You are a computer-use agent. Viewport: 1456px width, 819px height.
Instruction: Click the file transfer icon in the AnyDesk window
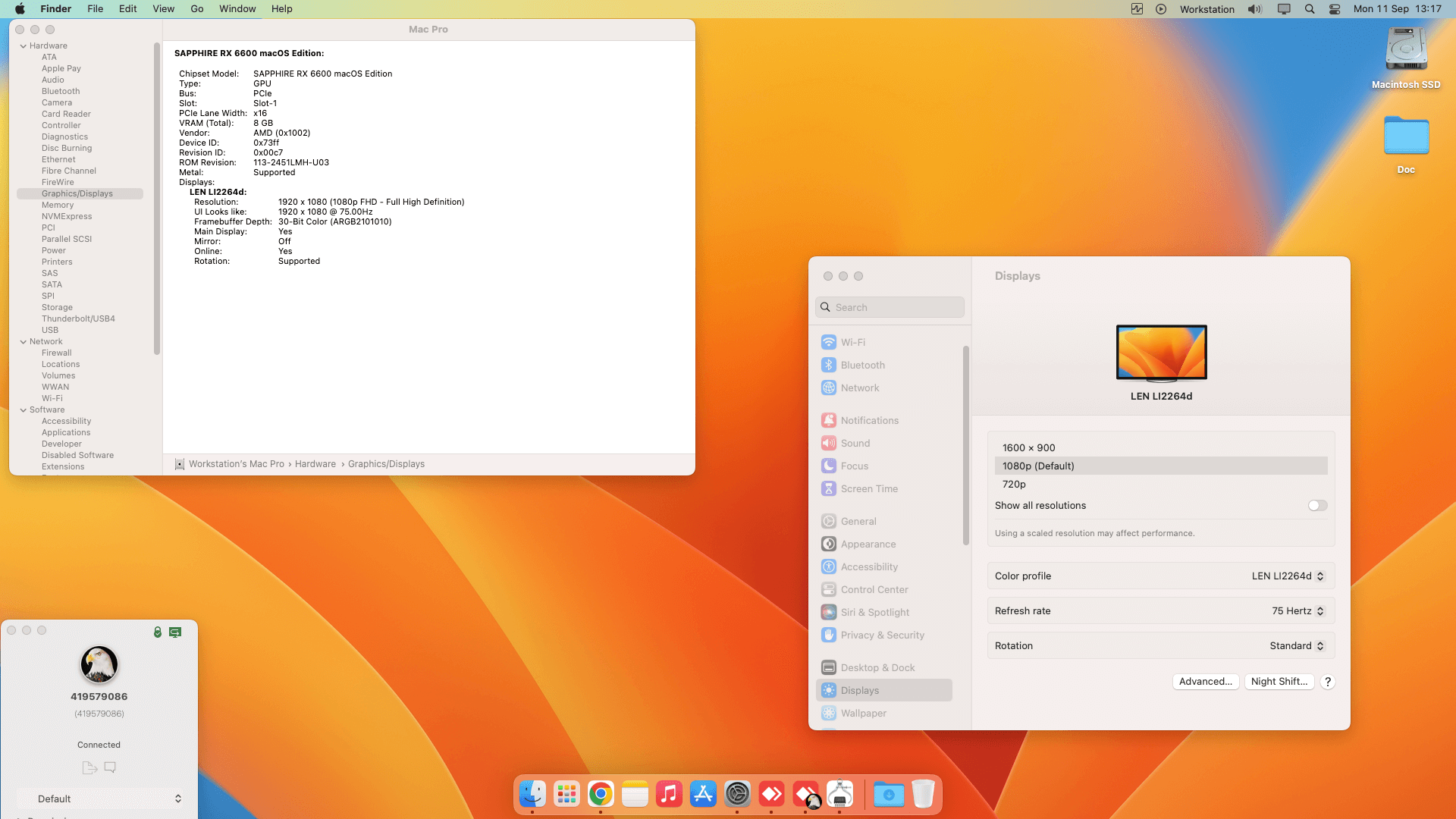[x=89, y=767]
